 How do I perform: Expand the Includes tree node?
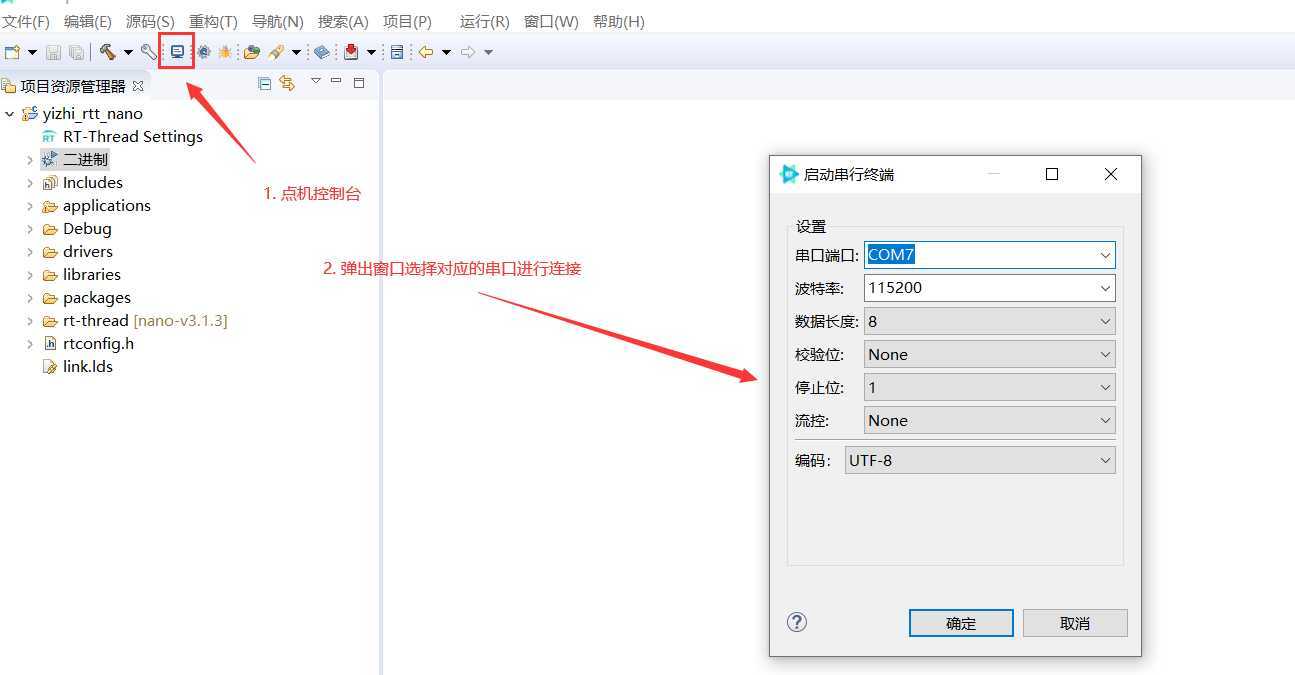30,183
